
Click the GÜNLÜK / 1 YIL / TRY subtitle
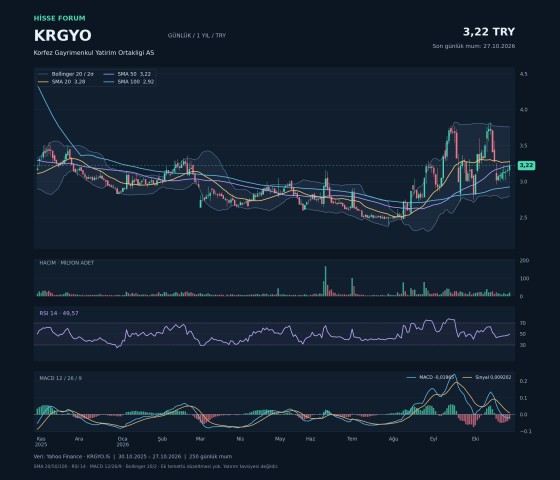tap(197, 35)
